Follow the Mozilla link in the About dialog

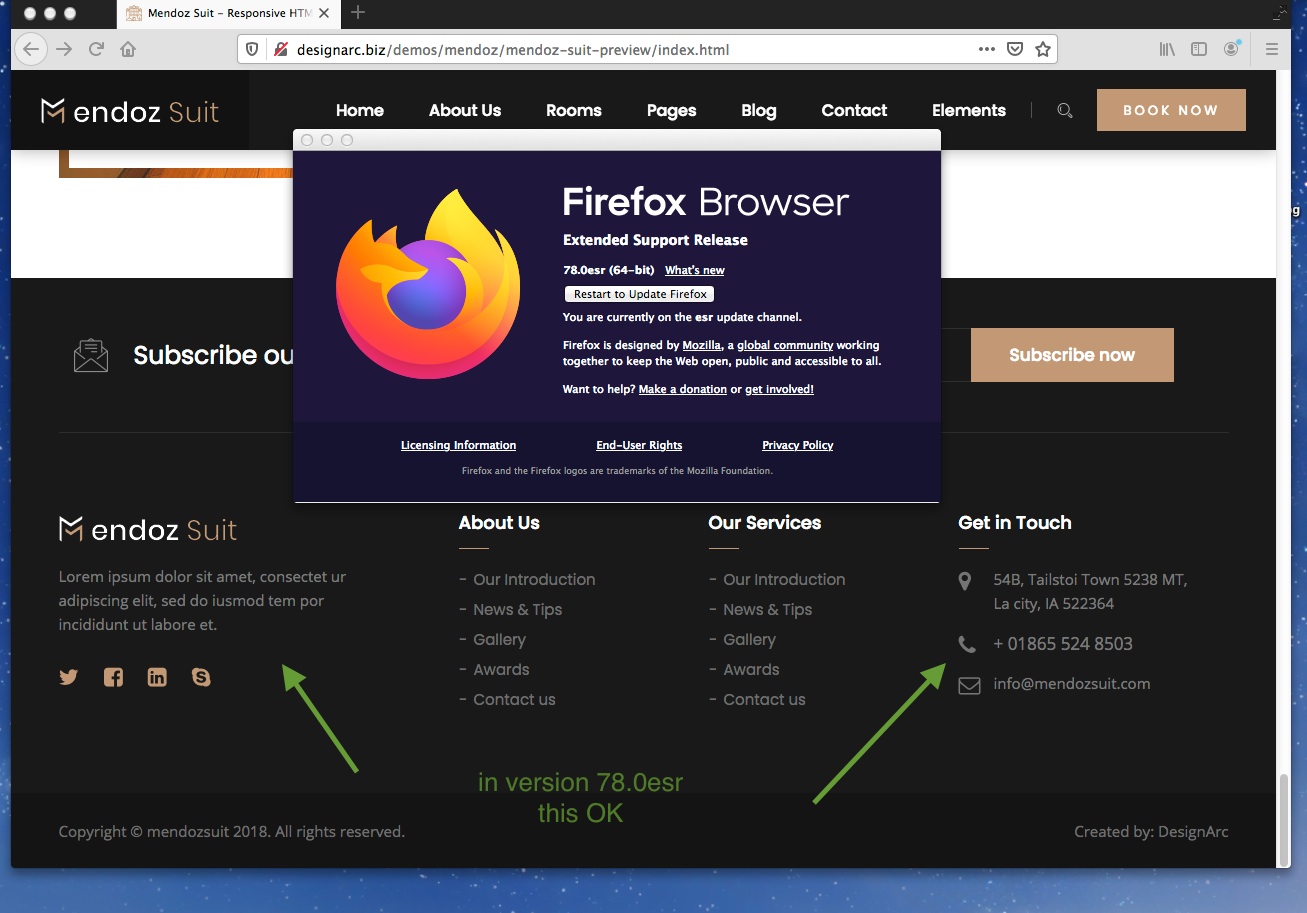(x=702, y=345)
